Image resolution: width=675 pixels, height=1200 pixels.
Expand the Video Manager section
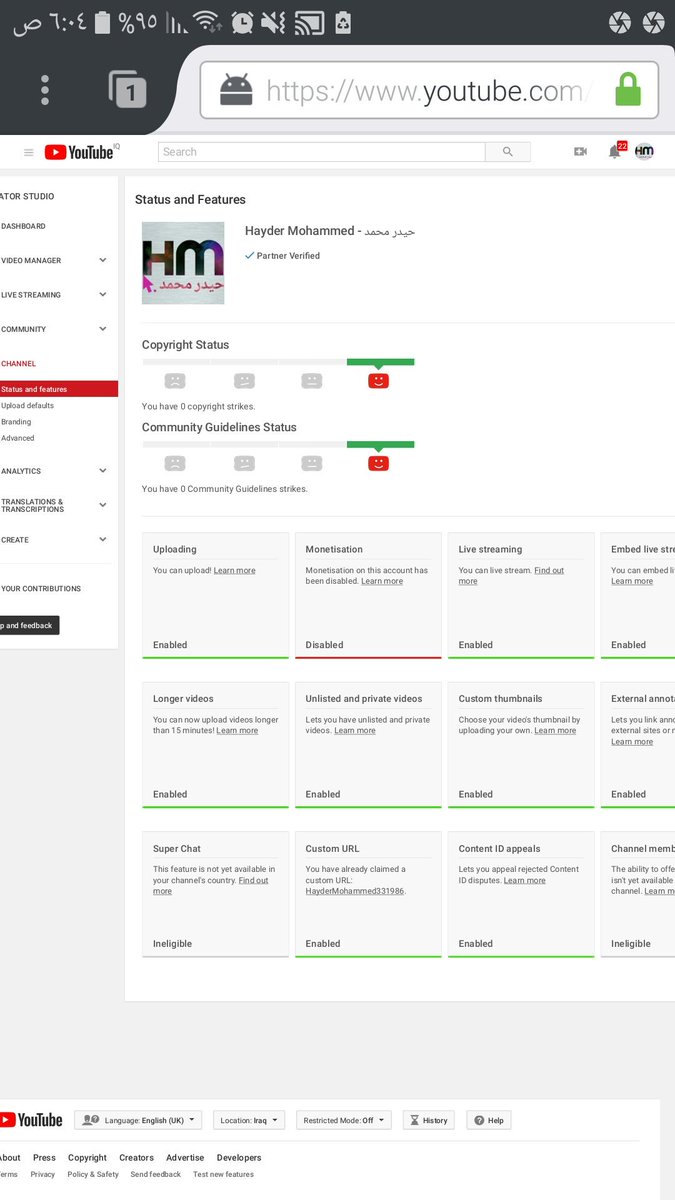tap(55, 260)
